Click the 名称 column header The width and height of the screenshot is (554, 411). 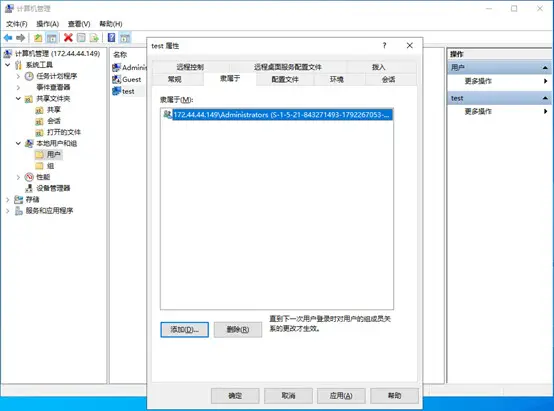(120, 54)
